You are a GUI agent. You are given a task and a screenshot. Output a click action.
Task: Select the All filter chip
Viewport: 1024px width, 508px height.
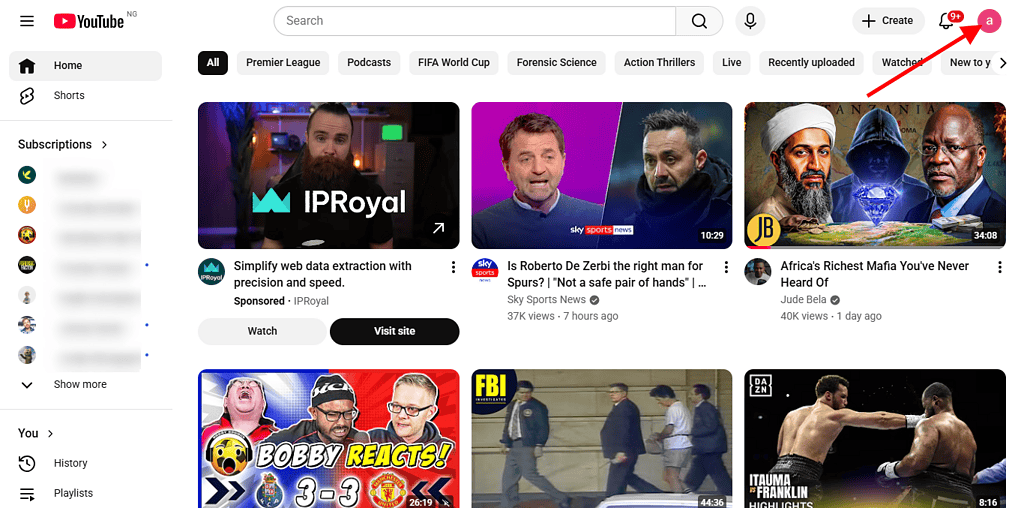(213, 63)
